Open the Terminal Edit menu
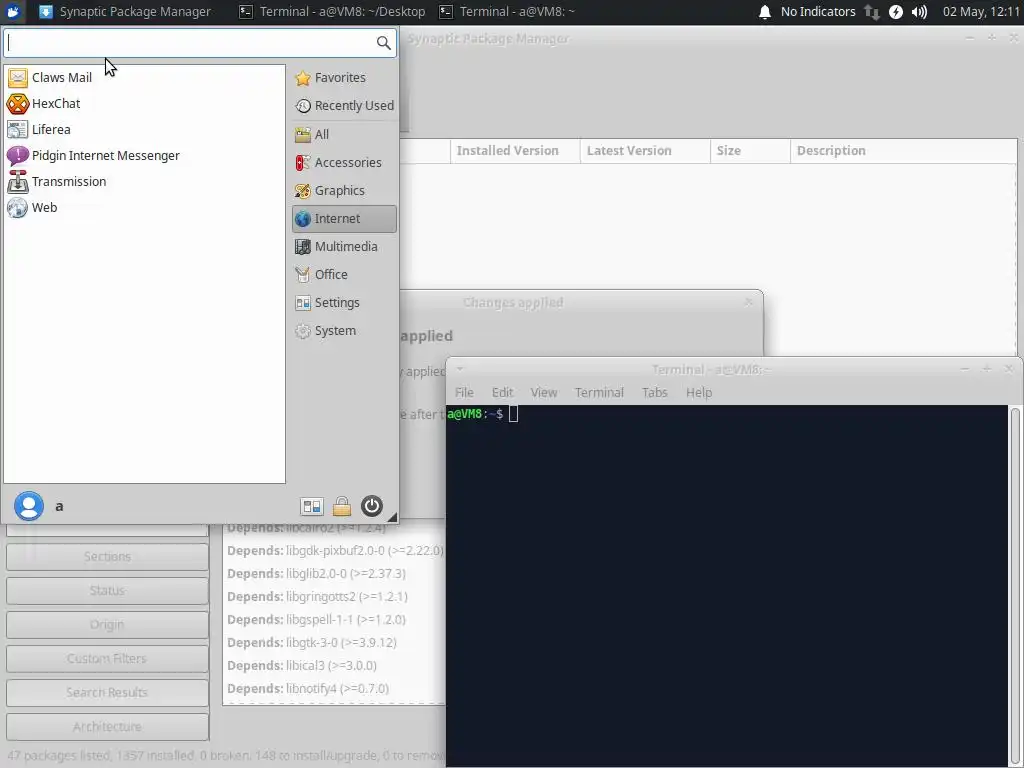The image size is (1024, 768). [502, 392]
